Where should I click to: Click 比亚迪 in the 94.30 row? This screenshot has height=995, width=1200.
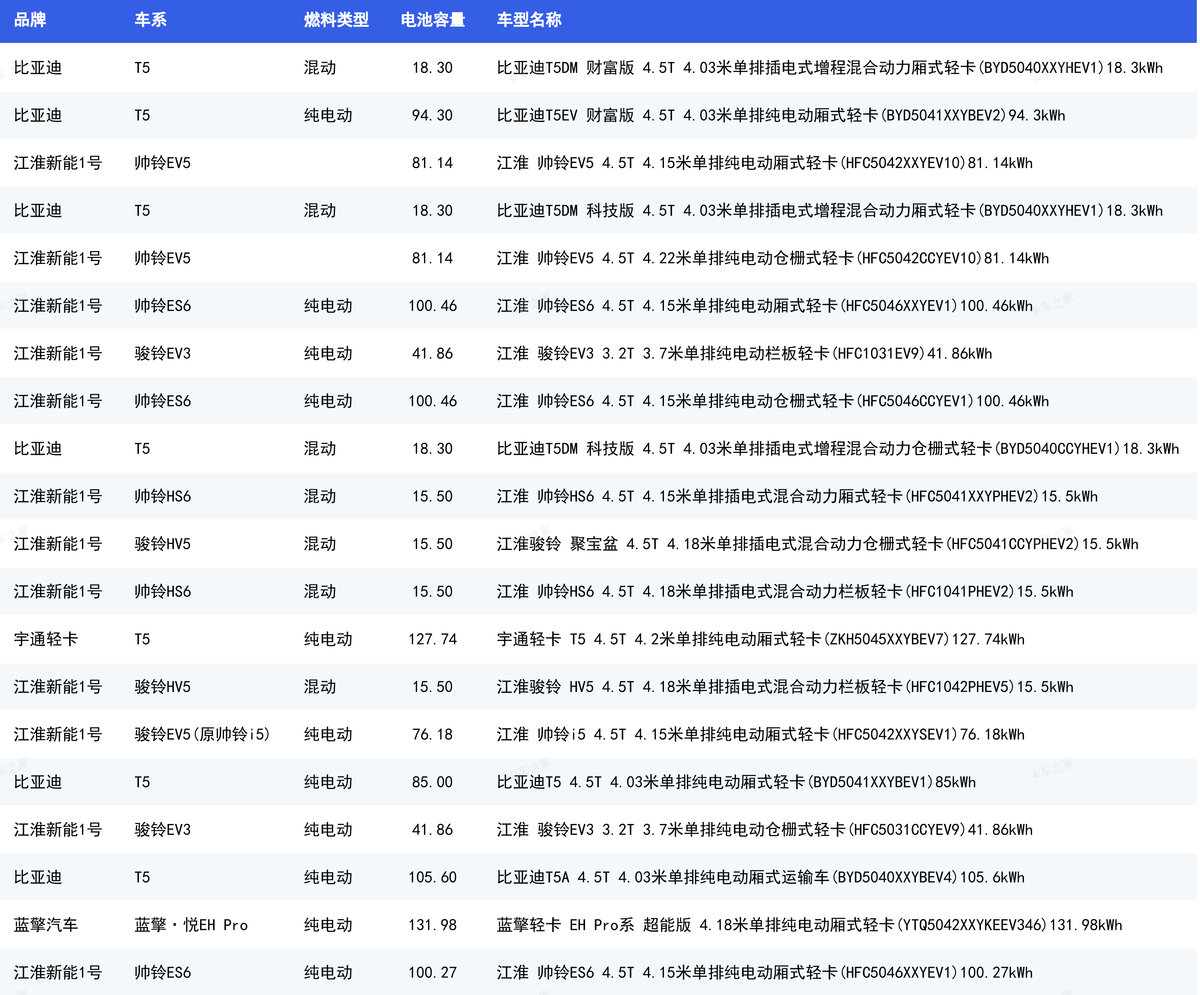point(38,115)
